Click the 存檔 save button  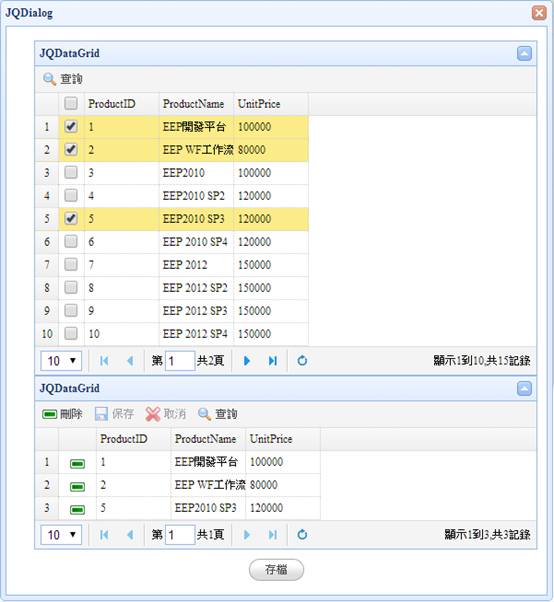click(x=276, y=569)
